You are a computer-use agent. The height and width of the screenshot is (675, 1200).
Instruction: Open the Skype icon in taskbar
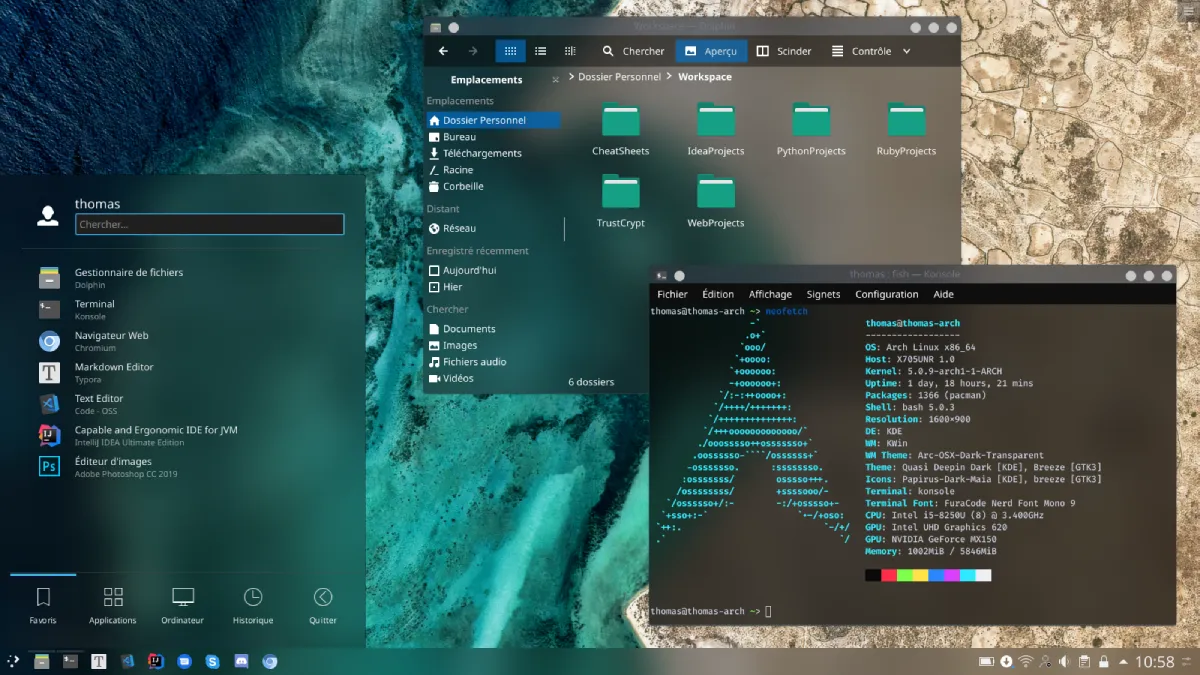(x=213, y=661)
